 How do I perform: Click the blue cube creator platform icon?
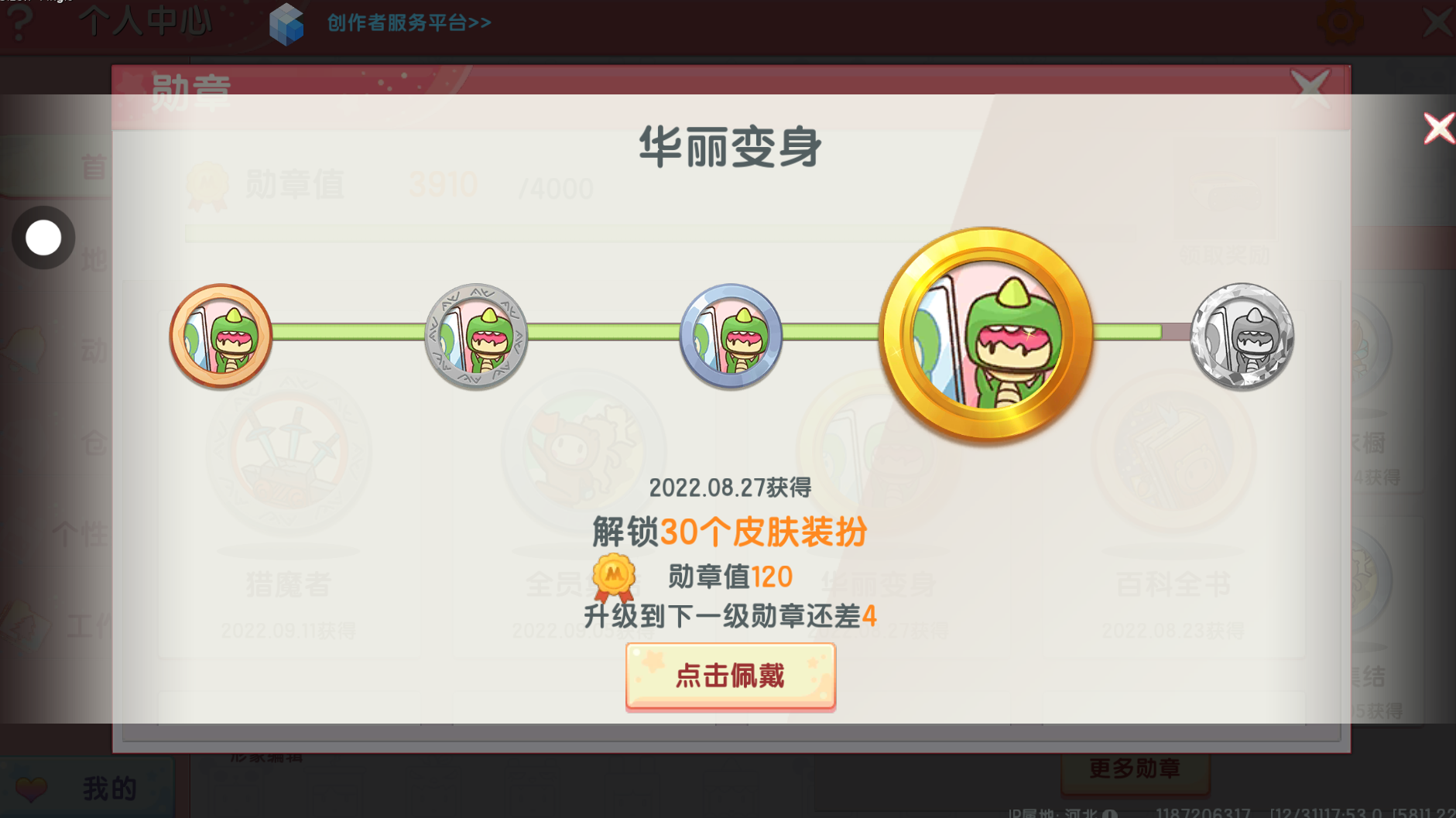(x=286, y=24)
